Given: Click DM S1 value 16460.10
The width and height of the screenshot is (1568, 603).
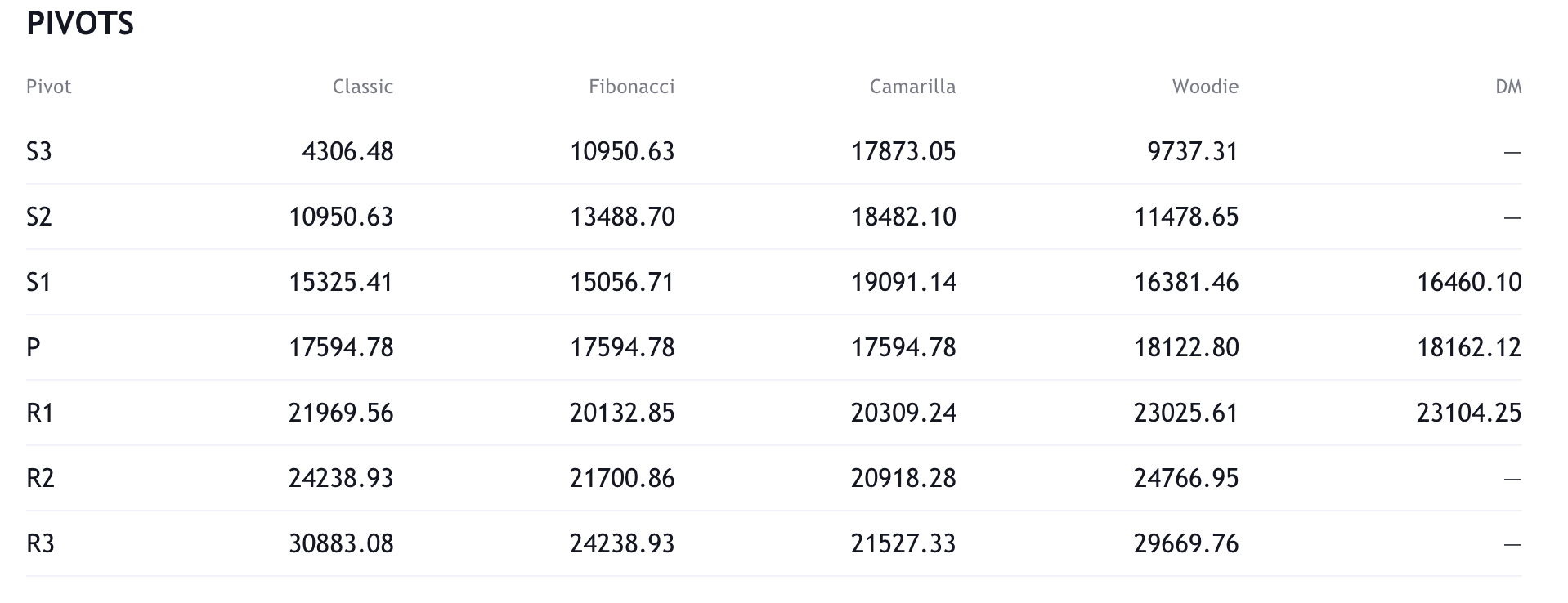Looking at the screenshot, I should (x=1469, y=282).
